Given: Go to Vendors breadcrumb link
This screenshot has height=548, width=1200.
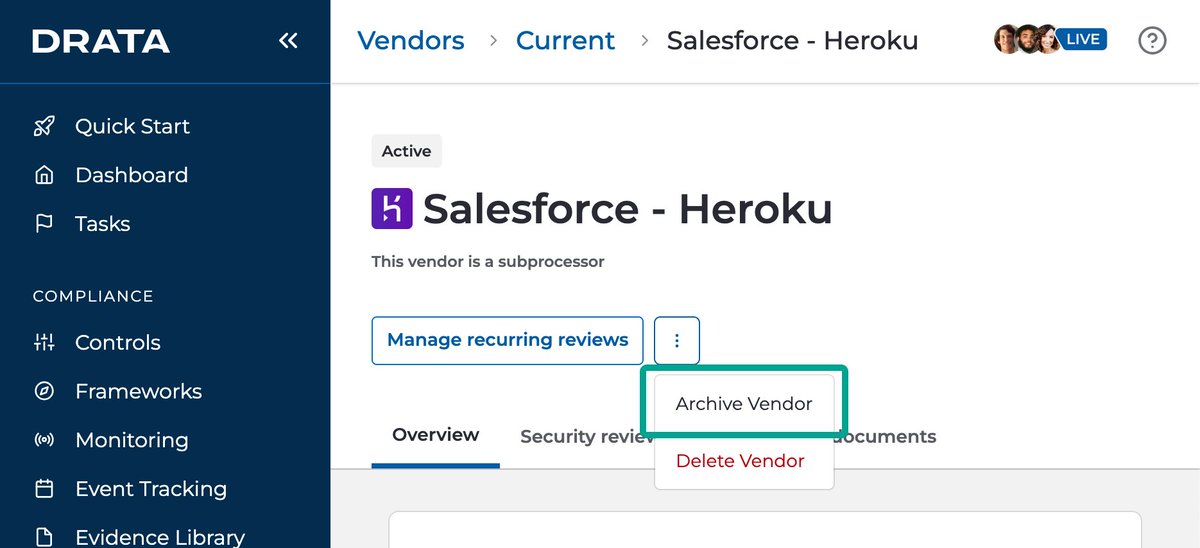Looking at the screenshot, I should pyautogui.click(x=411, y=41).
